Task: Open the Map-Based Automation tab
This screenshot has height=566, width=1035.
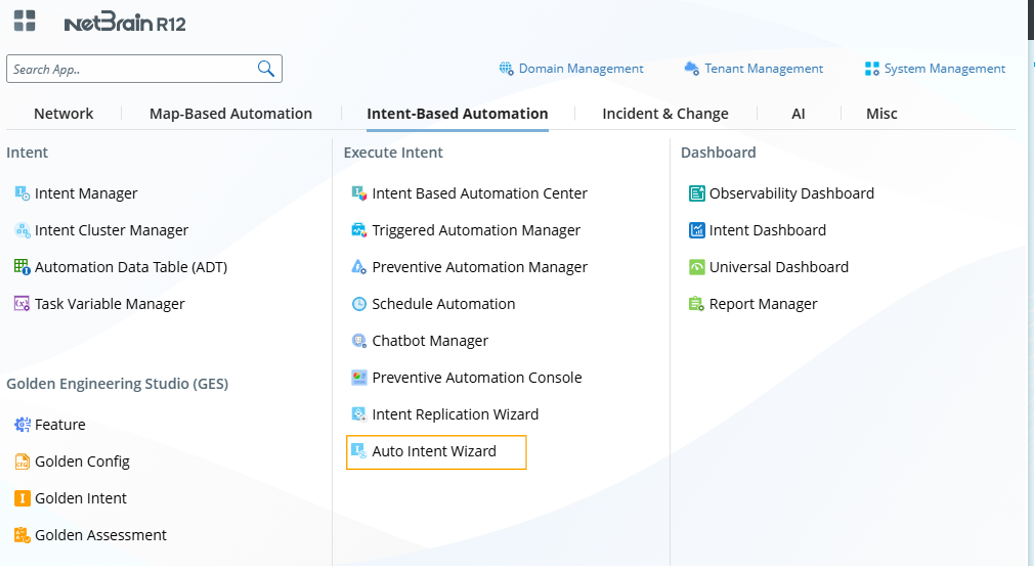Action: (230, 114)
